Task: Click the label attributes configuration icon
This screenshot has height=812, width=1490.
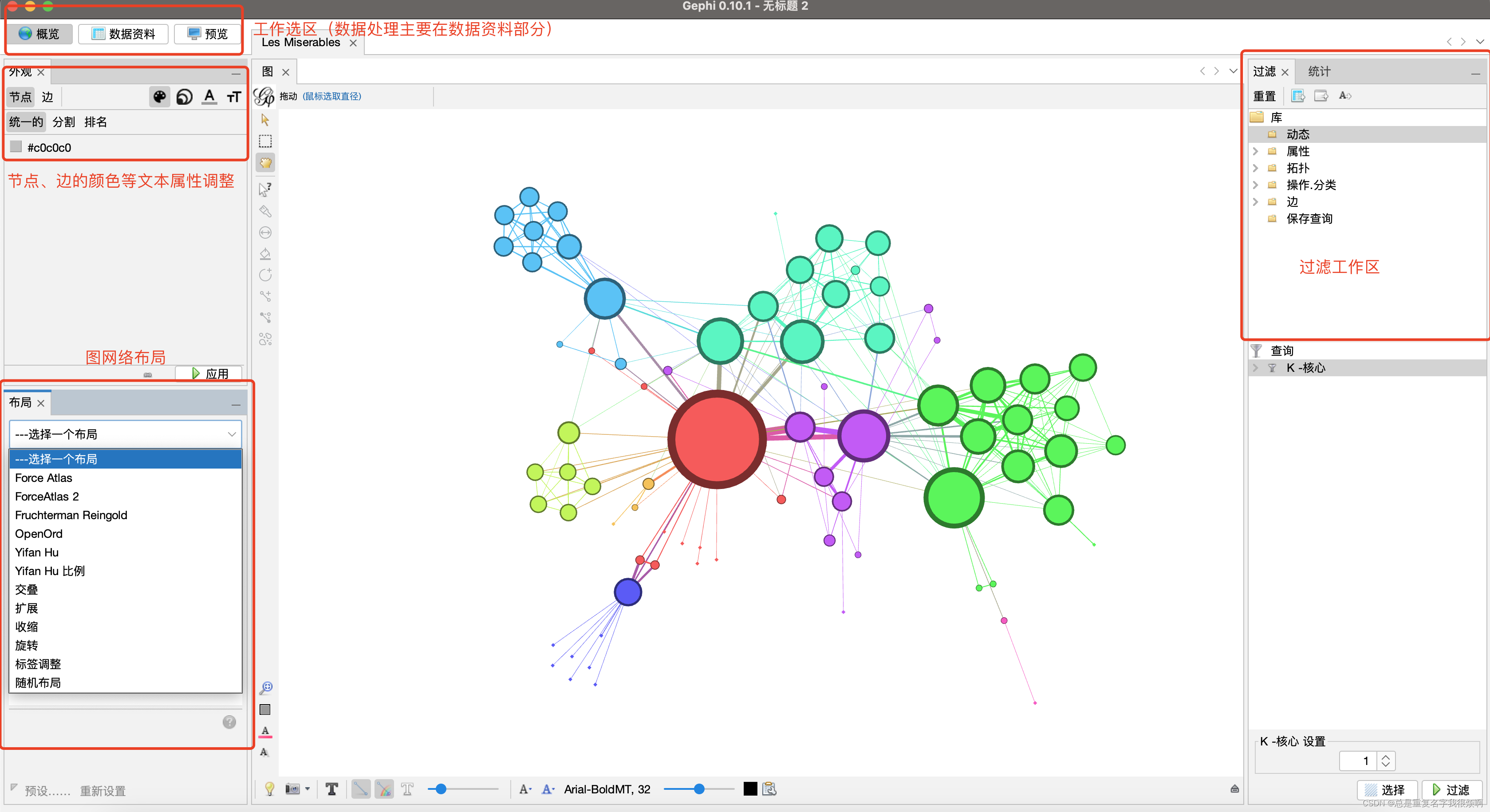Action: (769, 789)
